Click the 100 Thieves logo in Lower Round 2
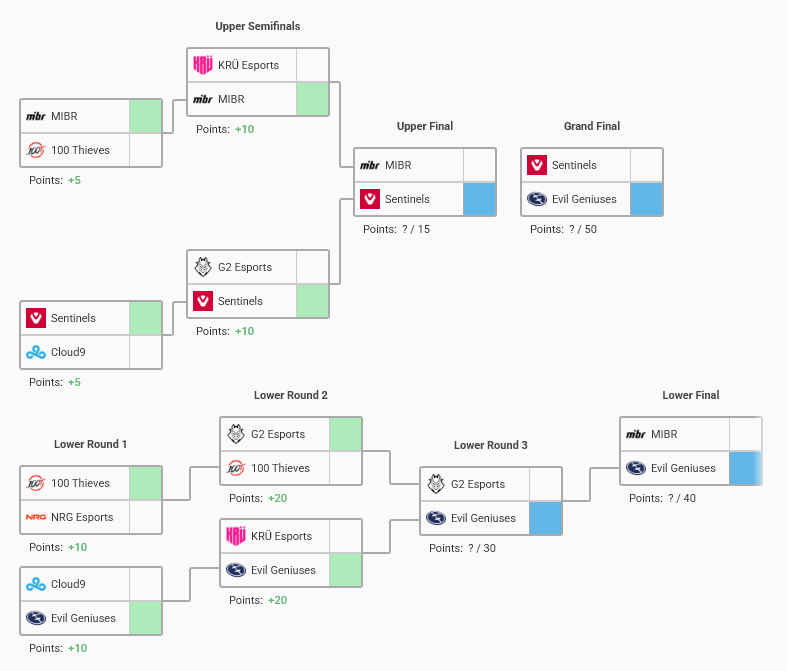Screen dimensions: 787x671 236,469
